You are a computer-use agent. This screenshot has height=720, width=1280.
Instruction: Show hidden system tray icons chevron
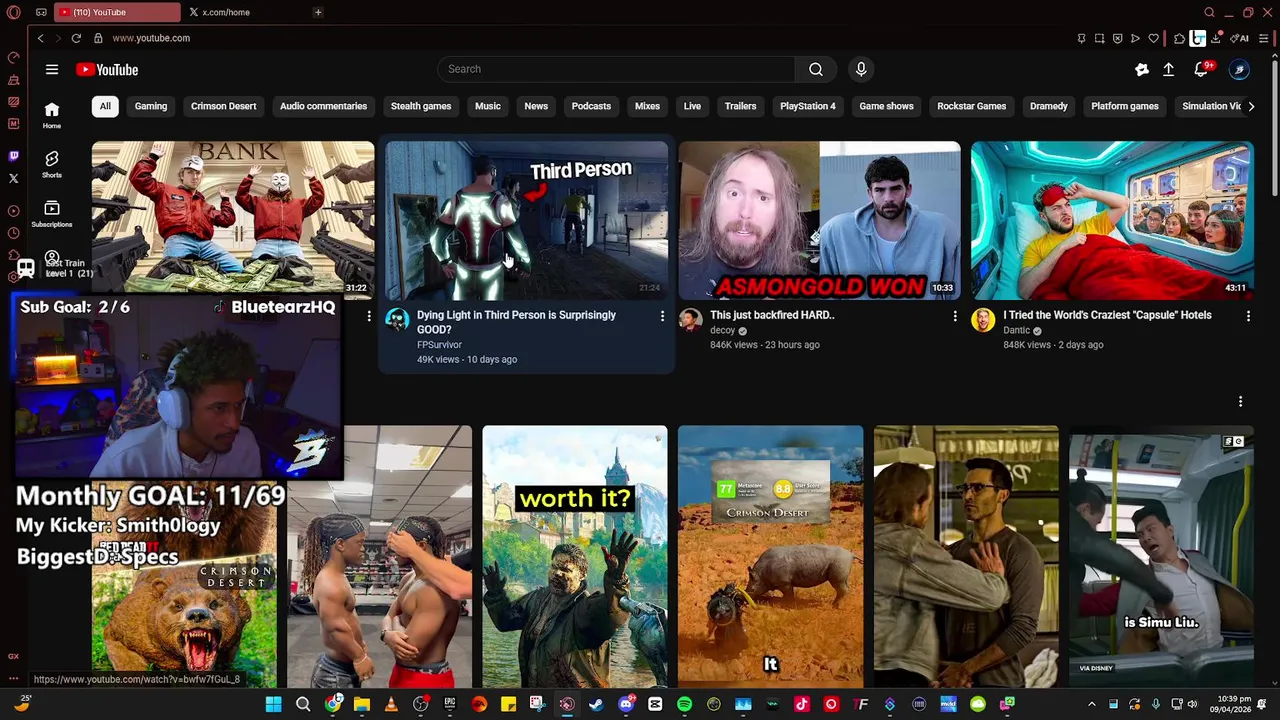pos(1092,704)
